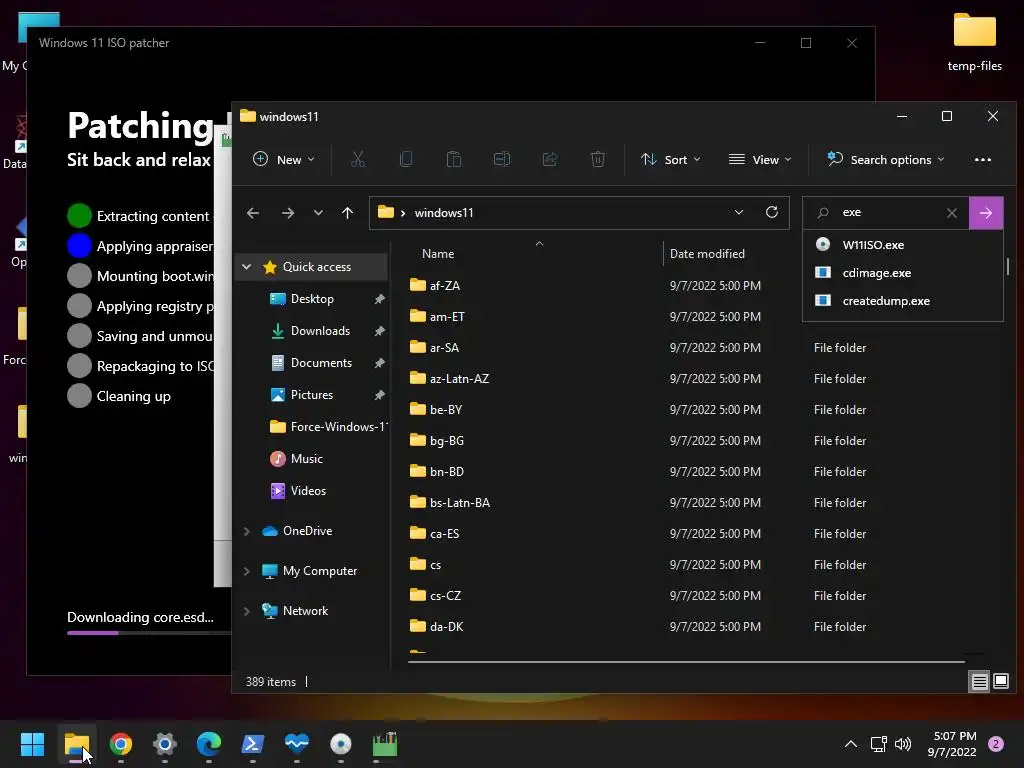
Task: Select cdimage.exe search suggestion
Action: coord(903,273)
